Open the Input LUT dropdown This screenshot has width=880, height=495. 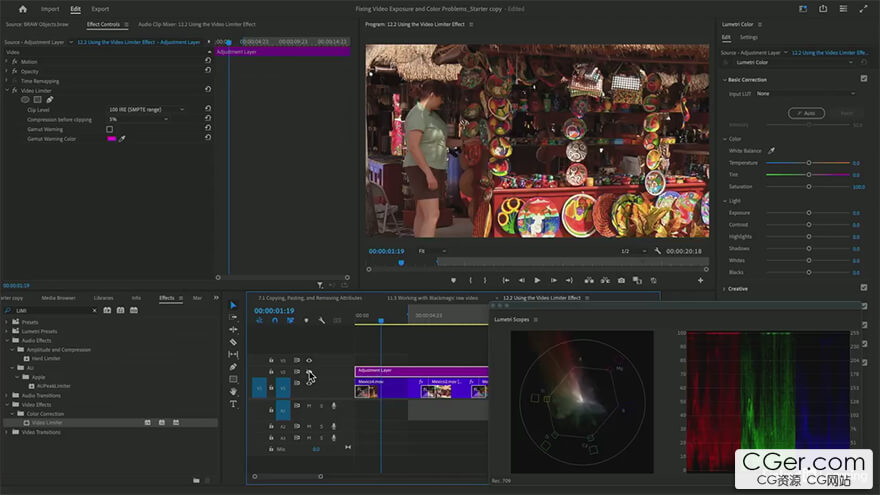pyautogui.click(x=806, y=93)
